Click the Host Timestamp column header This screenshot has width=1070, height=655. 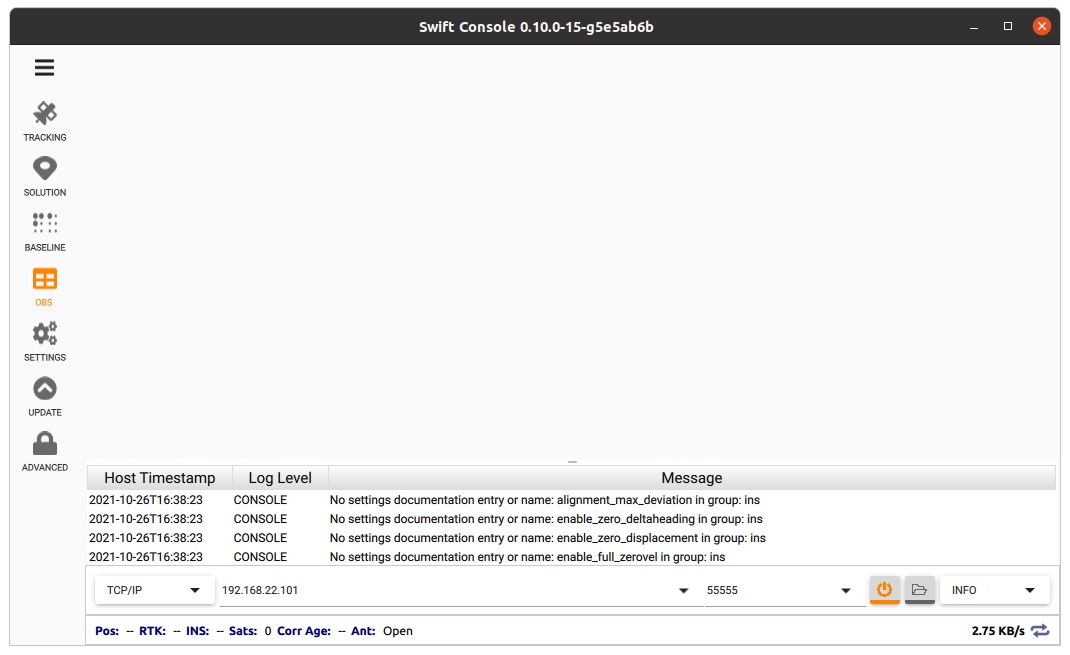click(160, 478)
